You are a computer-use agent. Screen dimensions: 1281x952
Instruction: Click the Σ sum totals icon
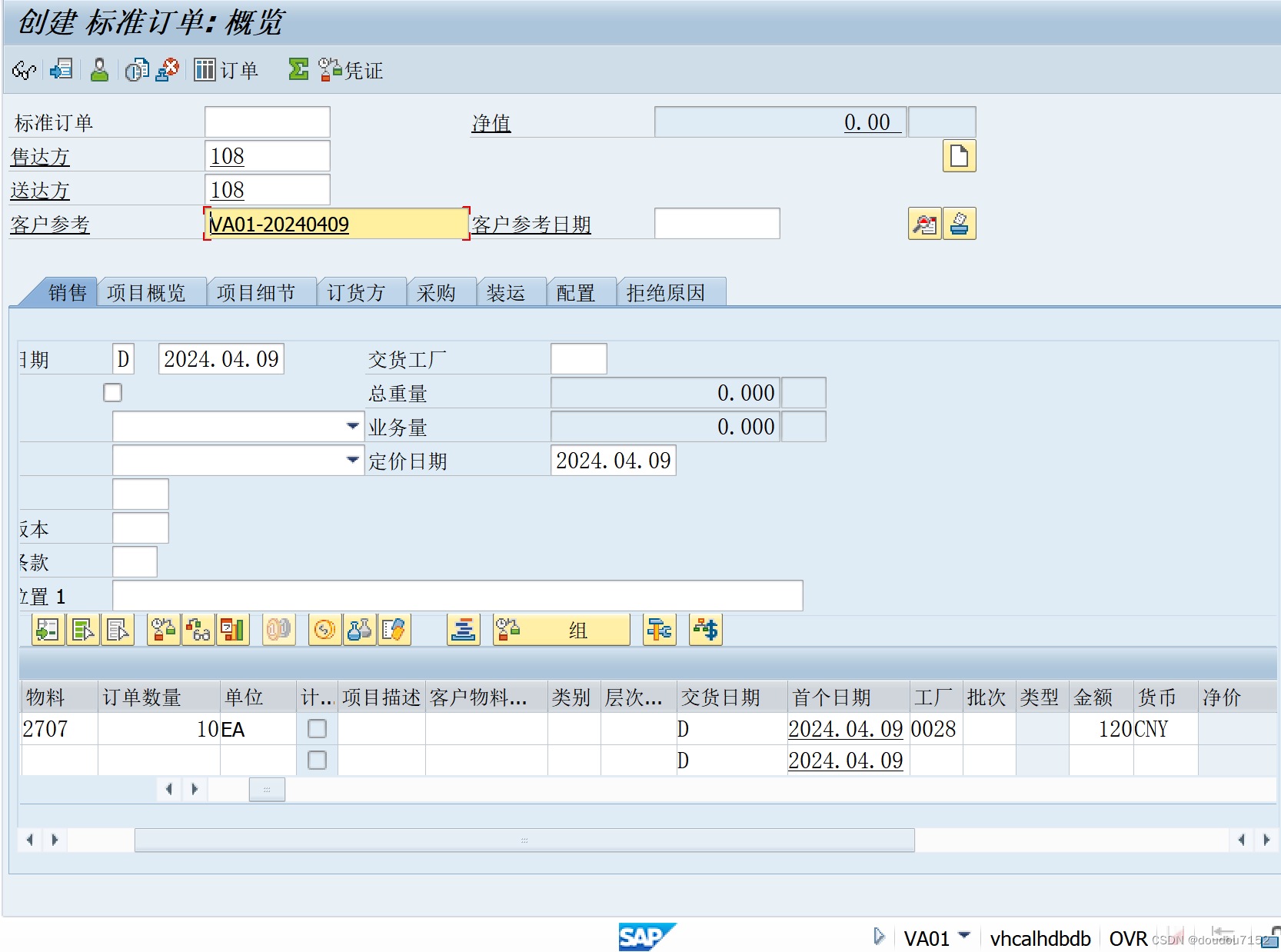click(x=298, y=69)
